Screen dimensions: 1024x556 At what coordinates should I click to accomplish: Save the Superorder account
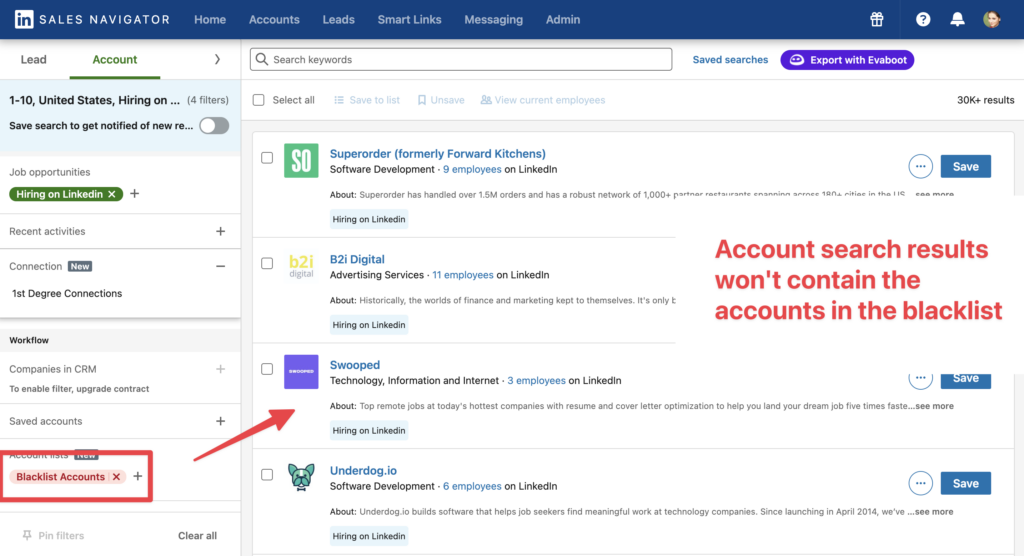pos(965,167)
